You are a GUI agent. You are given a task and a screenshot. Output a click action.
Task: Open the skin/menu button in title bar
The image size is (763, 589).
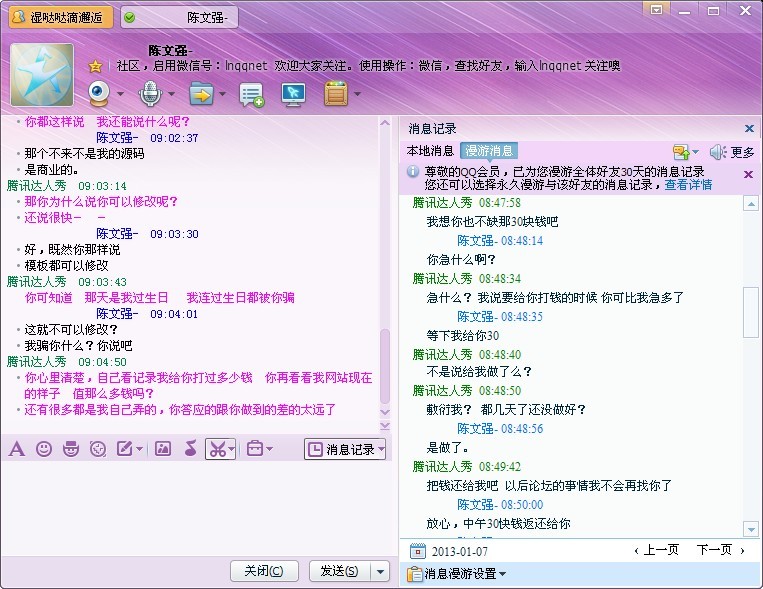pyautogui.click(x=656, y=10)
